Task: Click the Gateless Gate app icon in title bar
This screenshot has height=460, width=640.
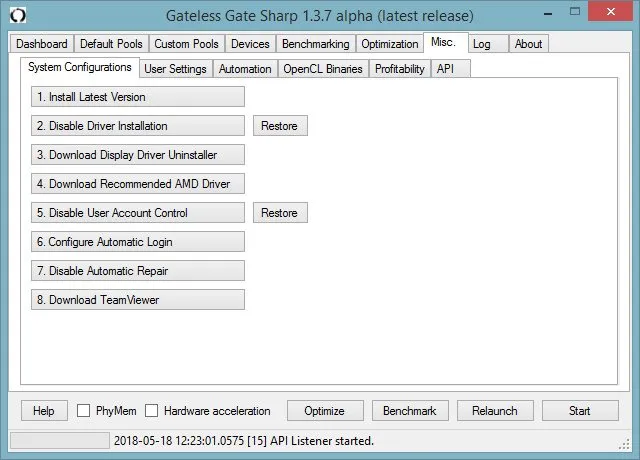Action: pos(18,16)
